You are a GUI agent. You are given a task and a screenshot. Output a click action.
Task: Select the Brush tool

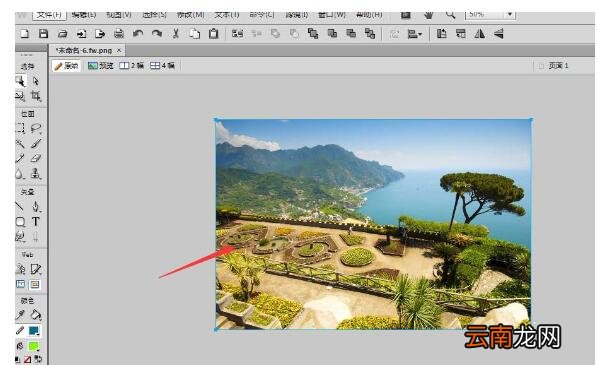36,143
